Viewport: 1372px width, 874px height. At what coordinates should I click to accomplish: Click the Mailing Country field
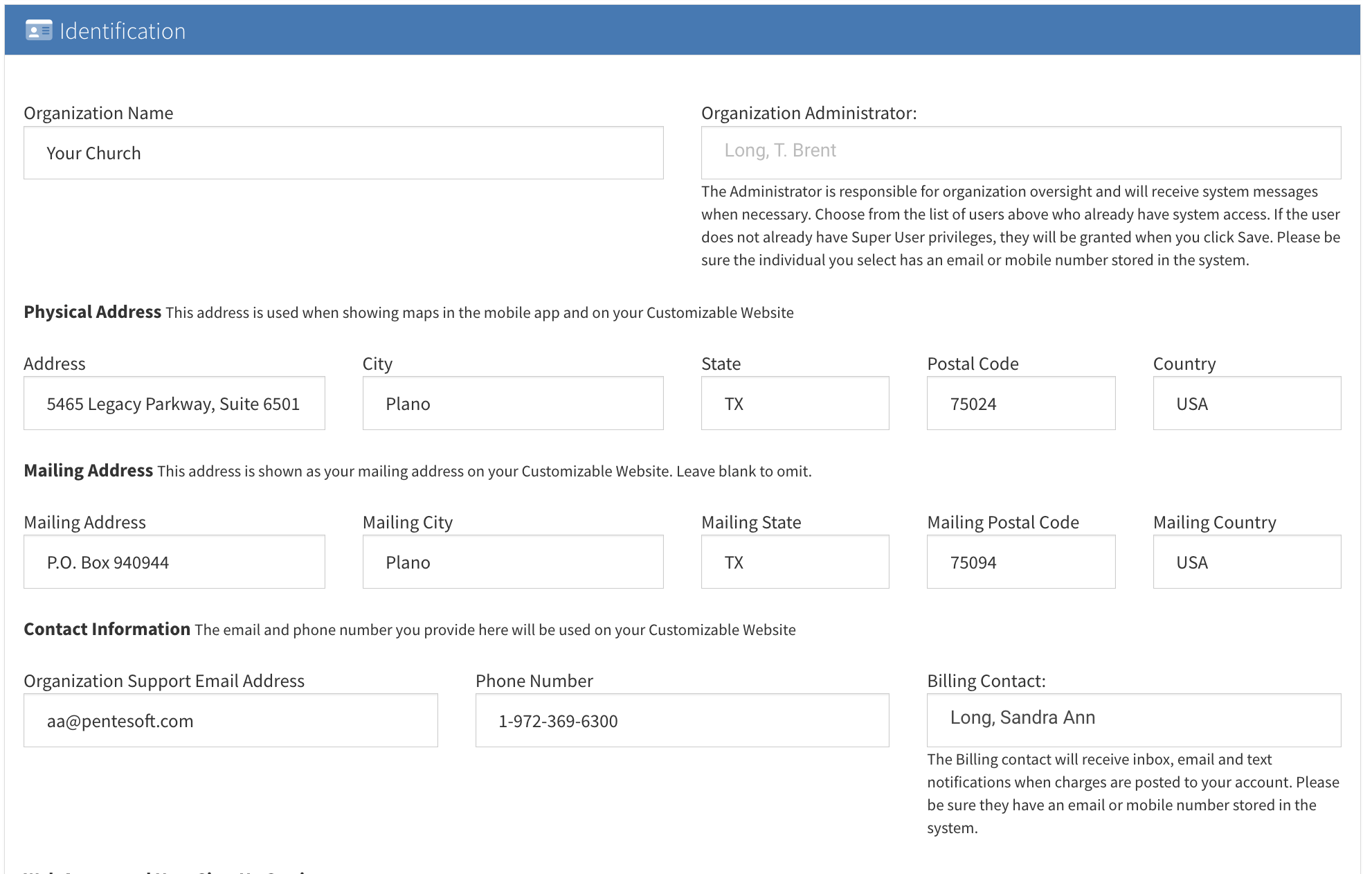coord(1246,562)
